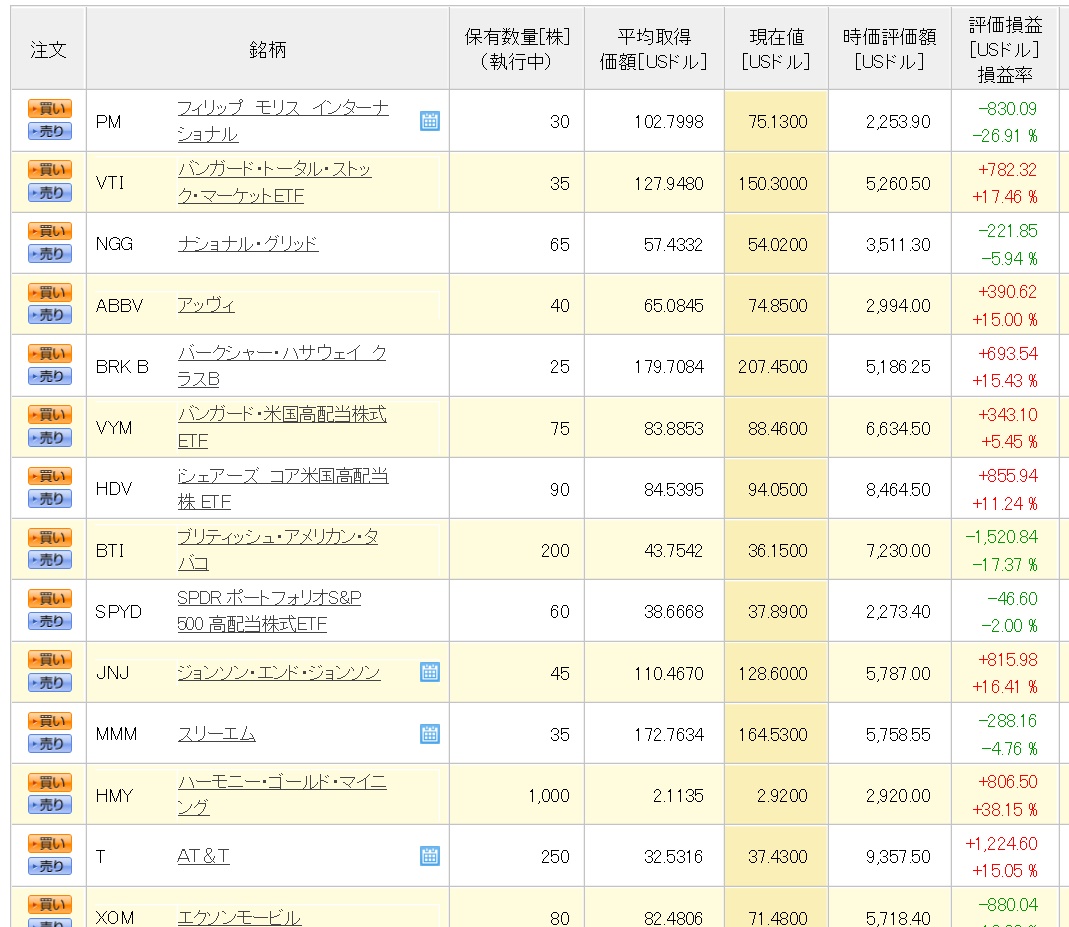Select the valuation amount 9,357.50
Screen dimensions: 1069x927
pos(898,857)
